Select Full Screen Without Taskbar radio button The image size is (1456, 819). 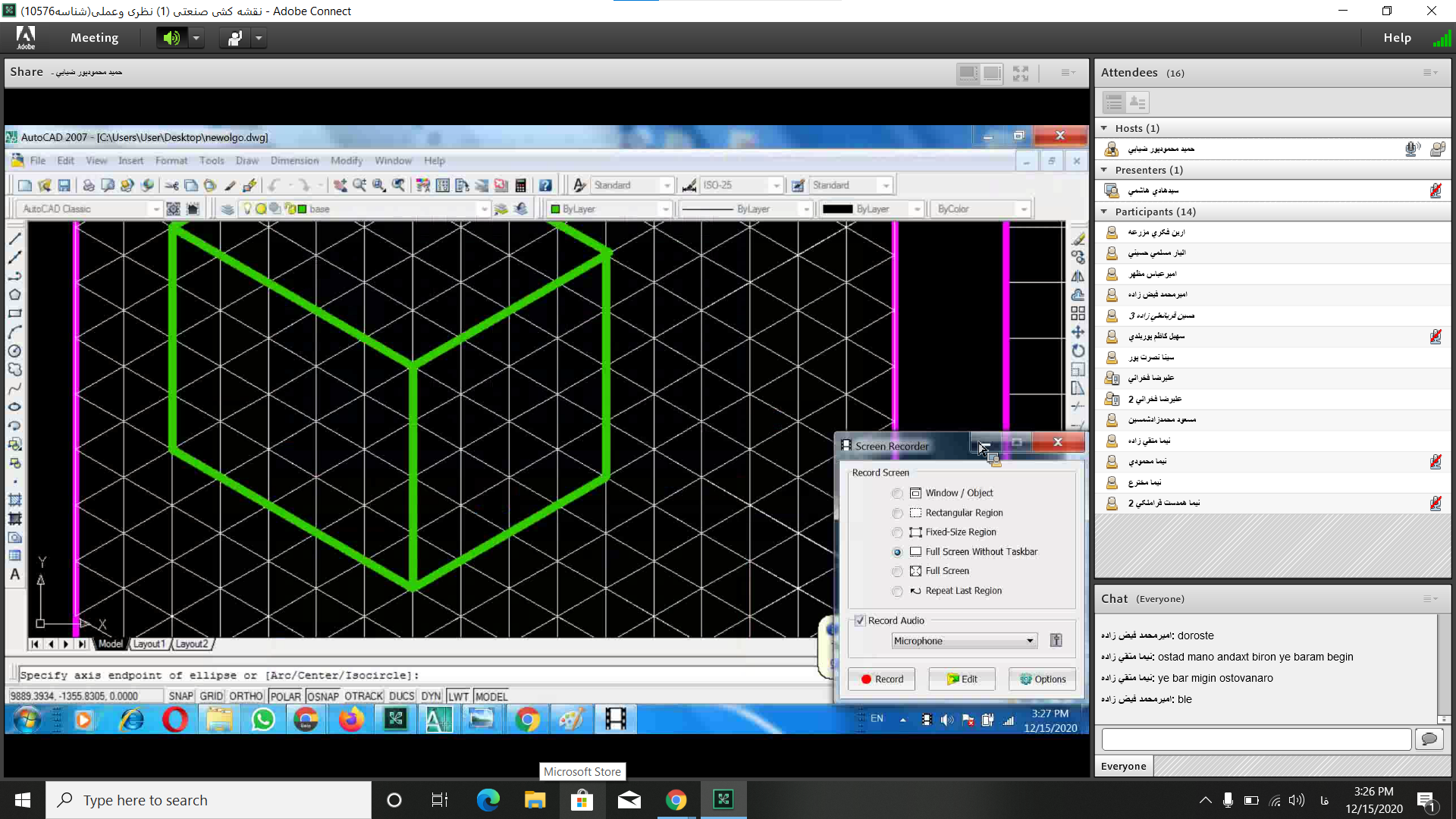896,551
